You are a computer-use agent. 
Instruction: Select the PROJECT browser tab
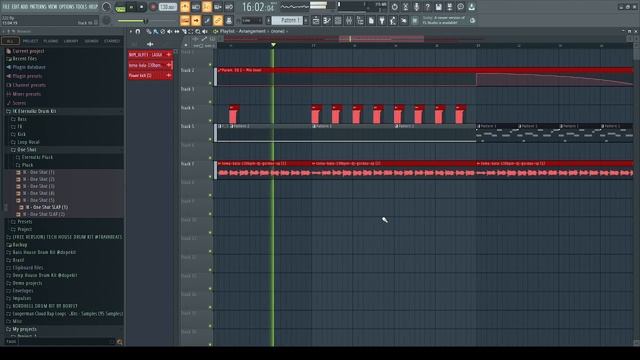coord(30,41)
